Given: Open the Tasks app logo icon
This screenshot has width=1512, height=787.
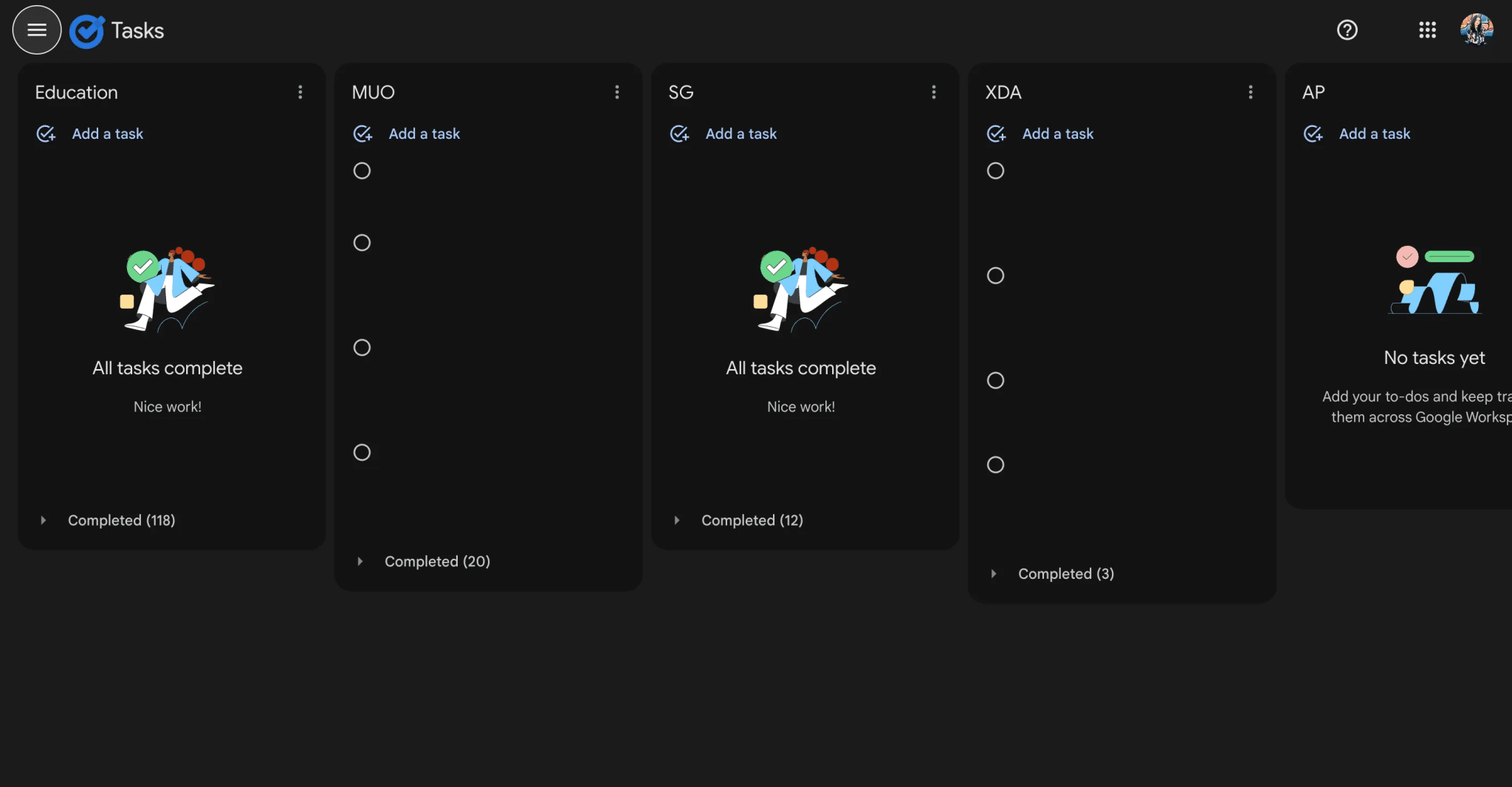Looking at the screenshot, I should point(86,30).
